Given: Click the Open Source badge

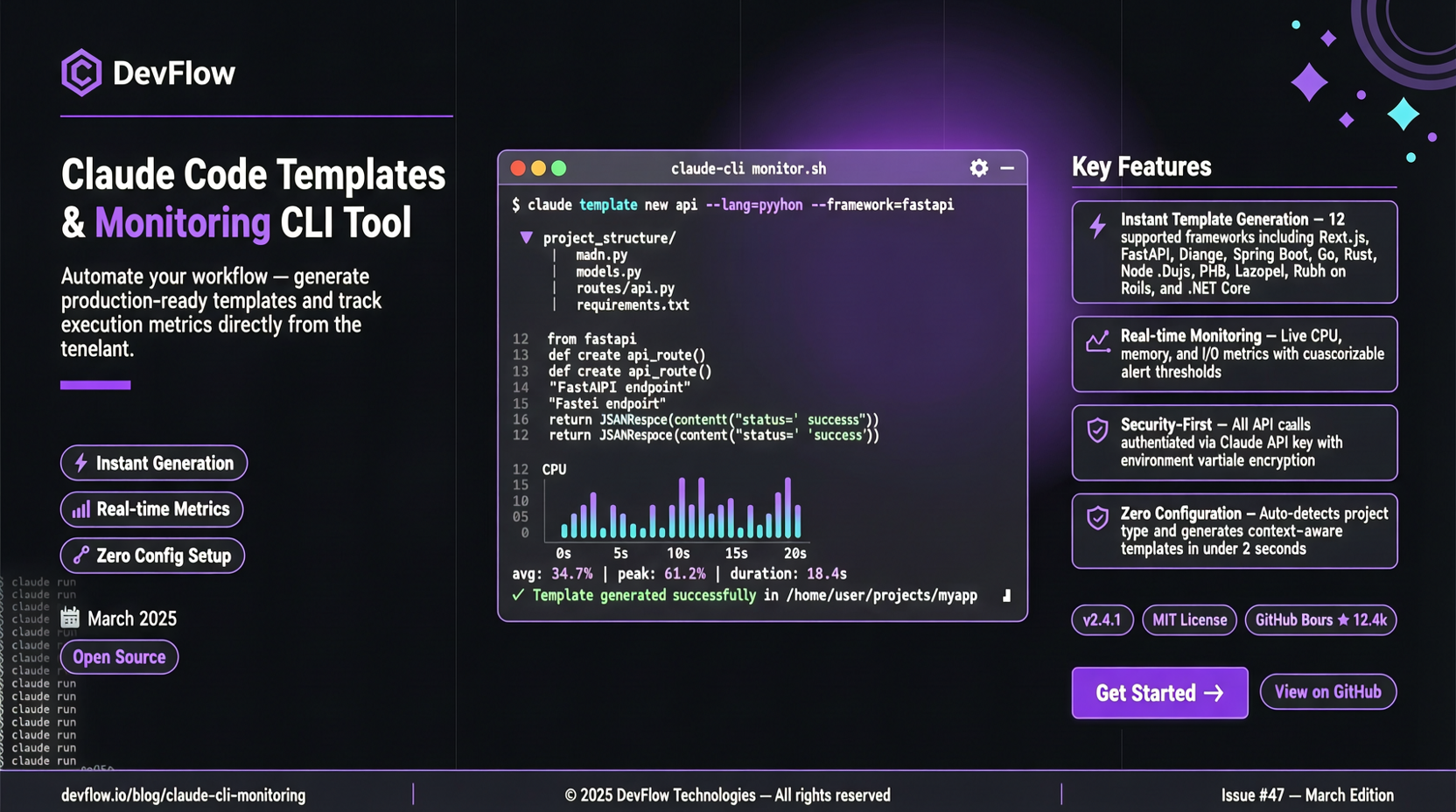Looking at the screenshot, I should pyautogui.click(x=118, y=656).
